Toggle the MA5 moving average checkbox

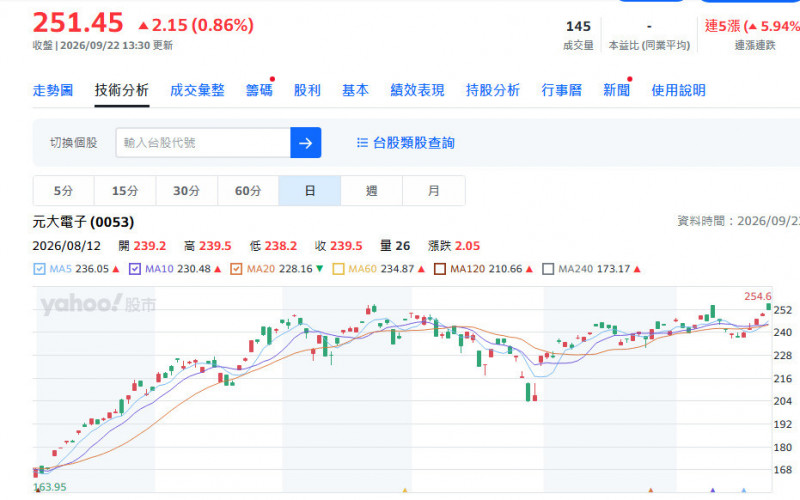(39, 269)
